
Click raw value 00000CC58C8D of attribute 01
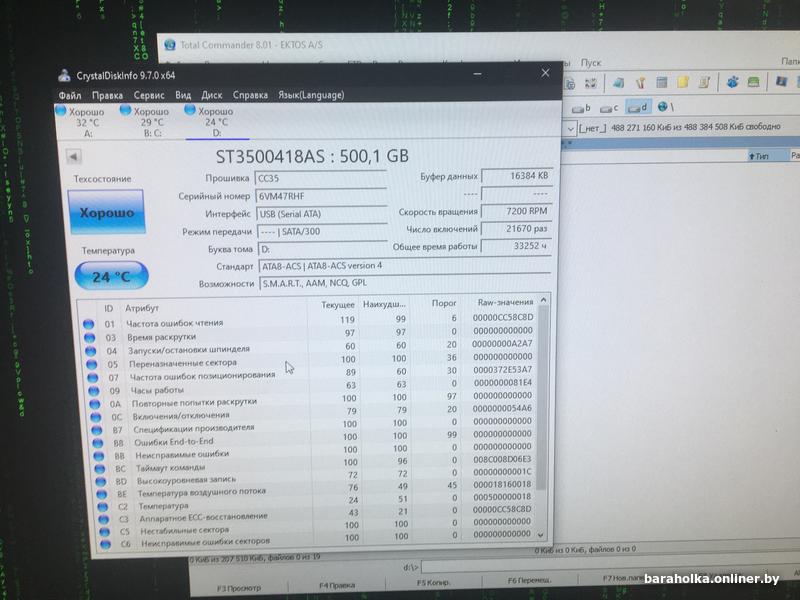click(503, 317)
